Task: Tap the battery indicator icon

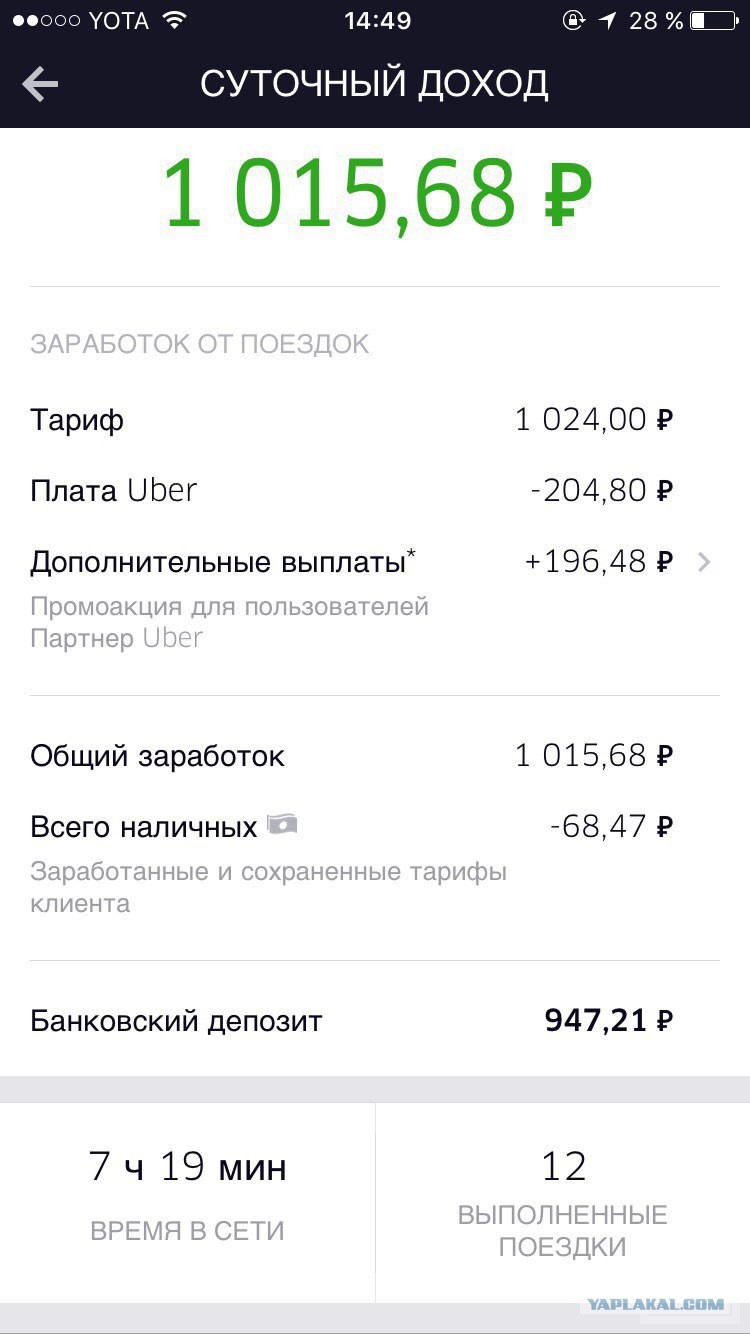Action: 713,20
